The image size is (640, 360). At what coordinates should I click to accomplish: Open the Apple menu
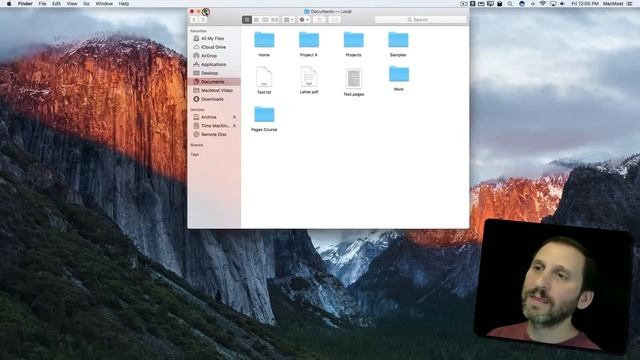[9, 4]
